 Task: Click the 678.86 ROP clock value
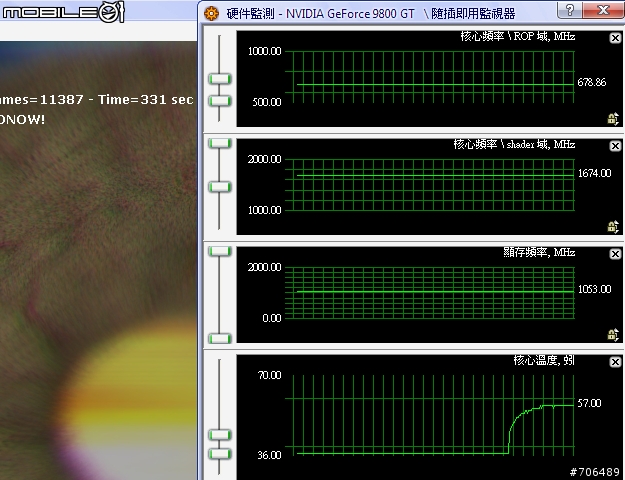click(592, 82)
